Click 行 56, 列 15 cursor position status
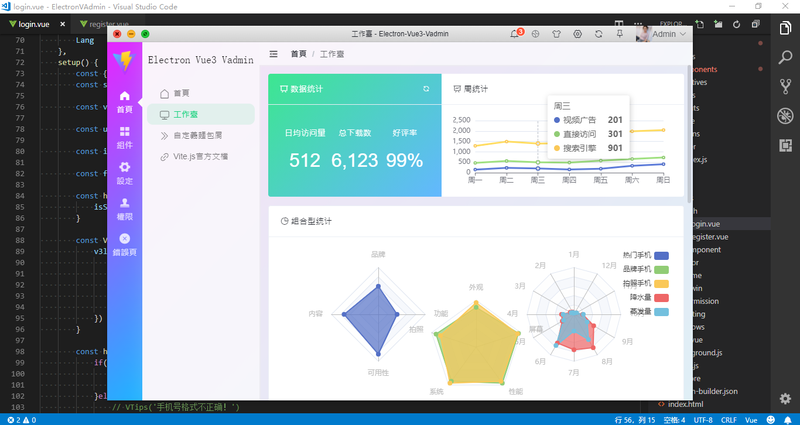 [635, 420]
